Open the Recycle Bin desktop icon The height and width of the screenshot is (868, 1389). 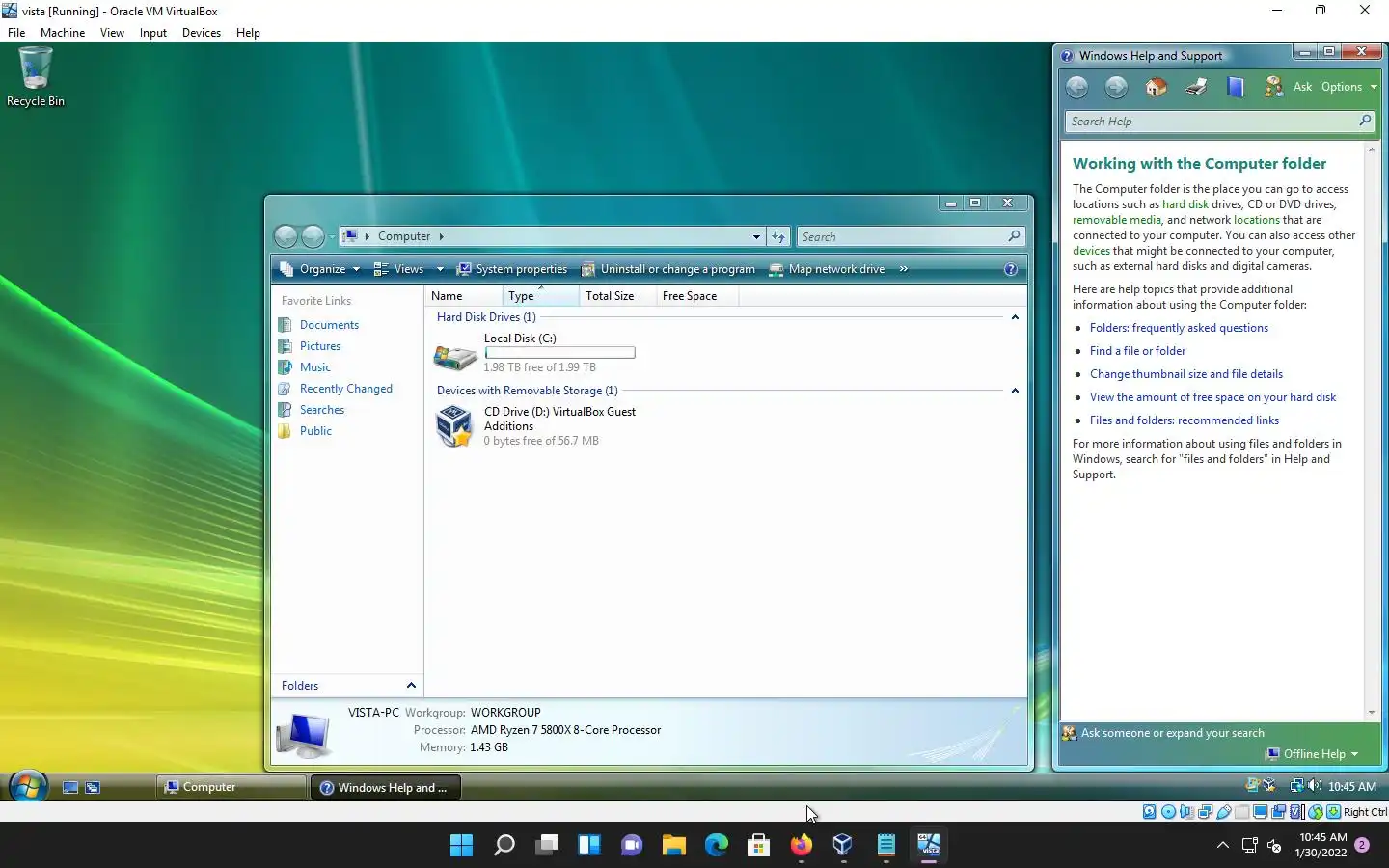pos(36,77)
